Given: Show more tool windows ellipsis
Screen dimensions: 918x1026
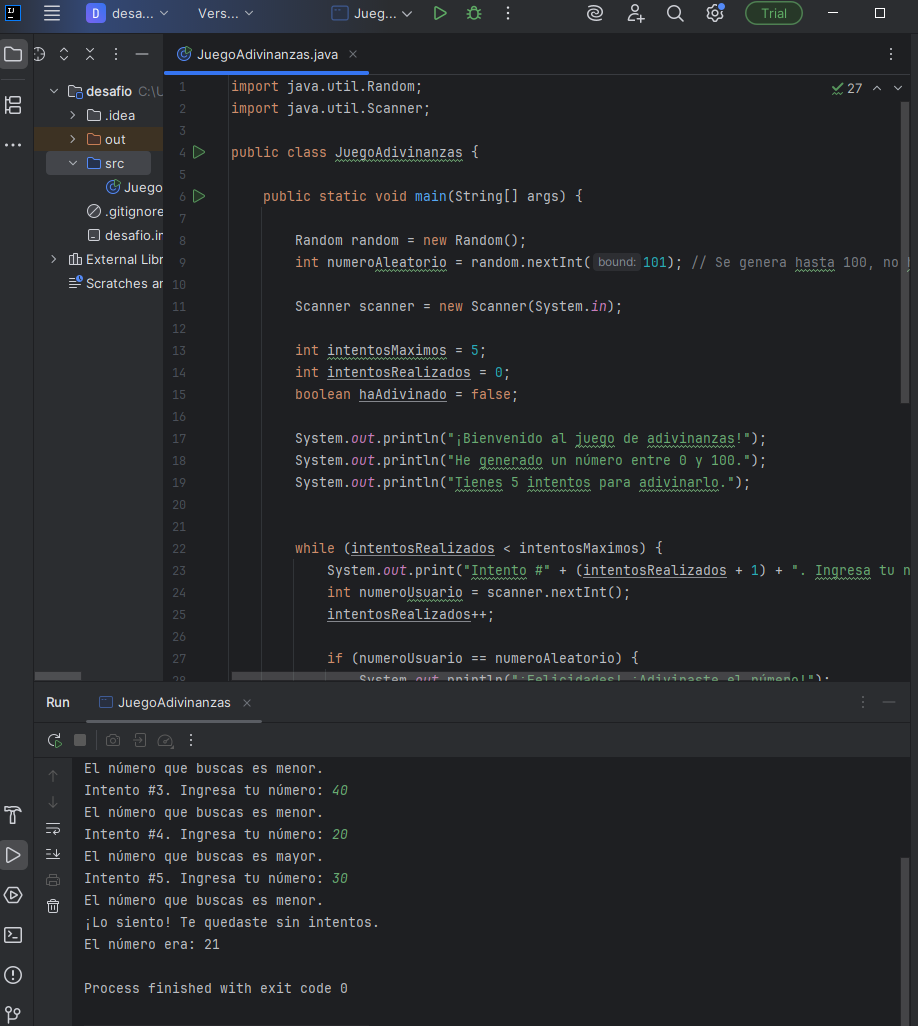Looking at the screenshot, I should (x=13, y=145).
